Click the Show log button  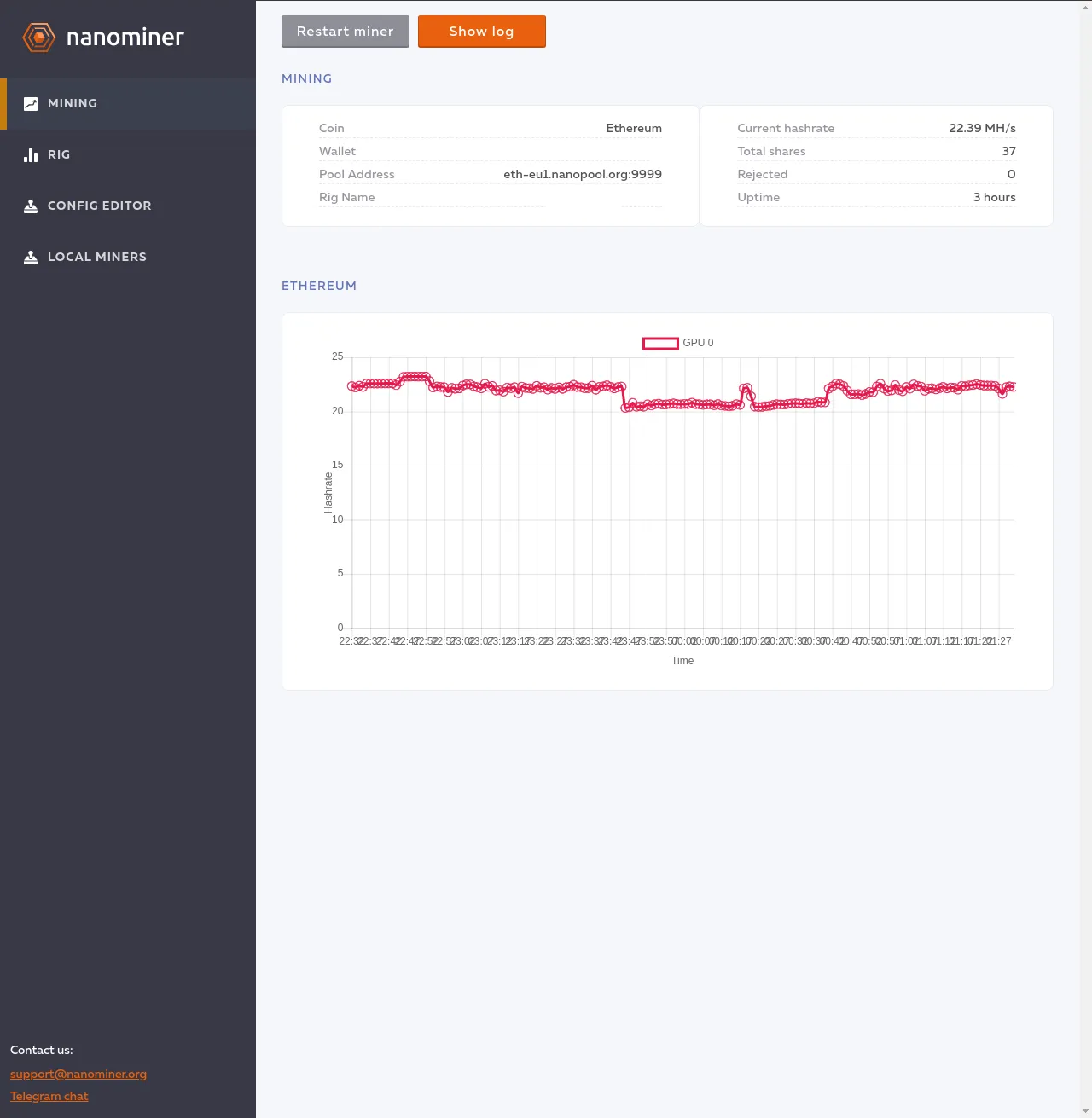pos(482,32)
